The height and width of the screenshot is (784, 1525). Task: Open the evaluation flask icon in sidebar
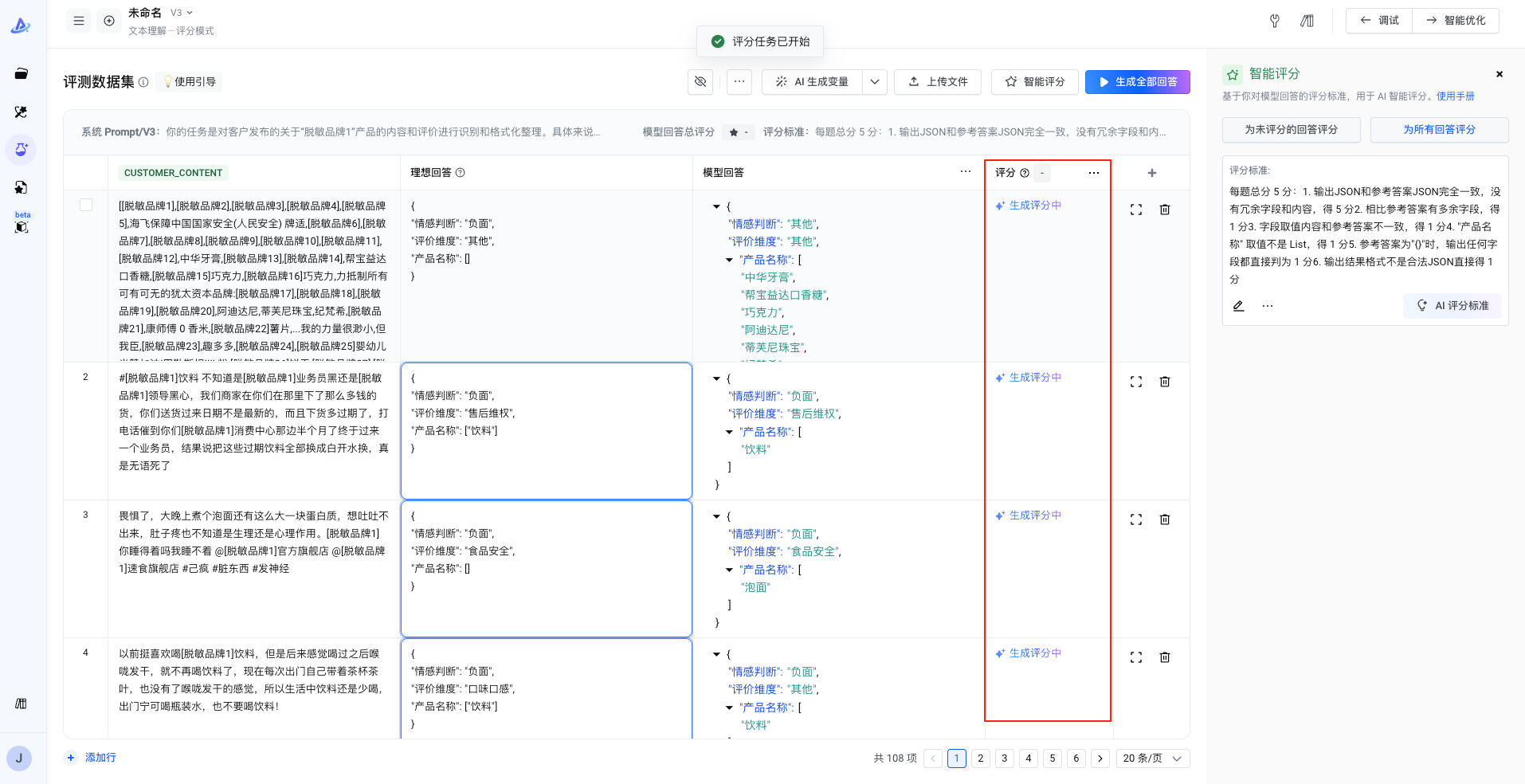pos(22,149)
